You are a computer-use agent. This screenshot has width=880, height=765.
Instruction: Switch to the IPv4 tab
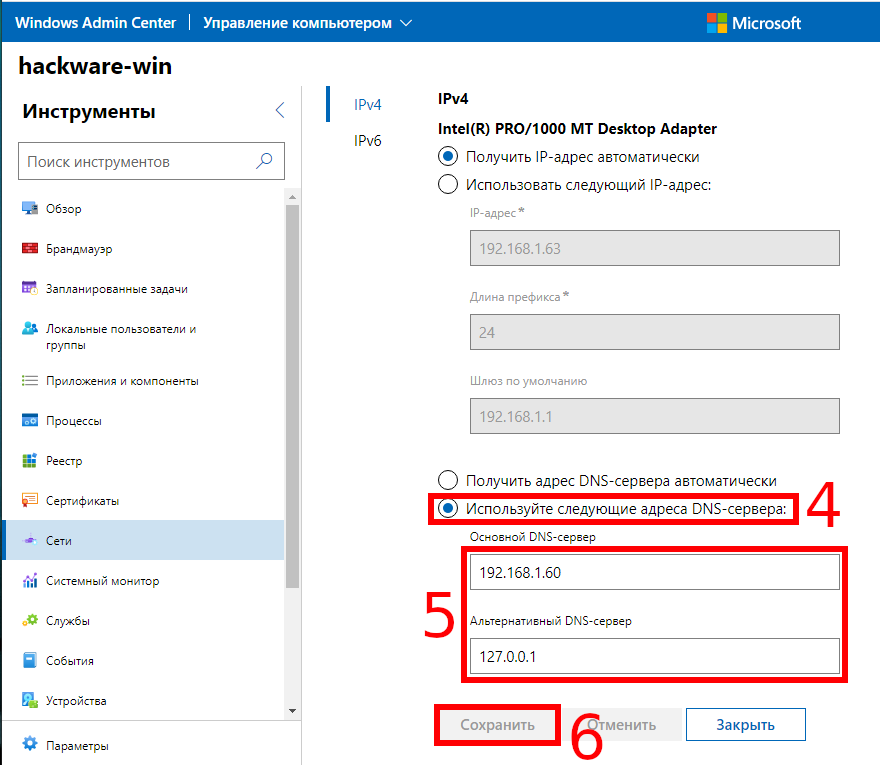point(368,104)
